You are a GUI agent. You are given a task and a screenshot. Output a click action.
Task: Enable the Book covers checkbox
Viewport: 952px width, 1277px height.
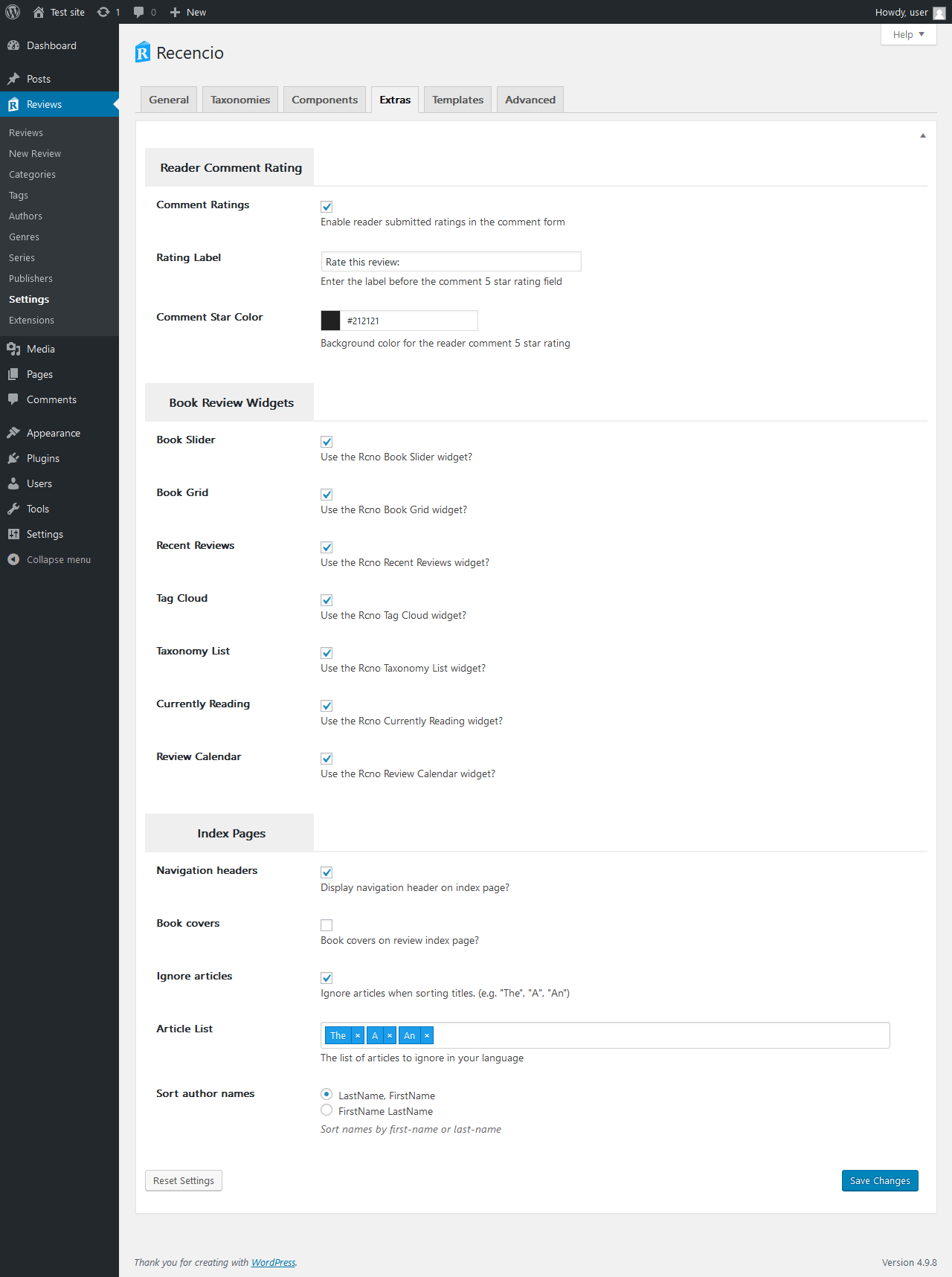point(327,925)
